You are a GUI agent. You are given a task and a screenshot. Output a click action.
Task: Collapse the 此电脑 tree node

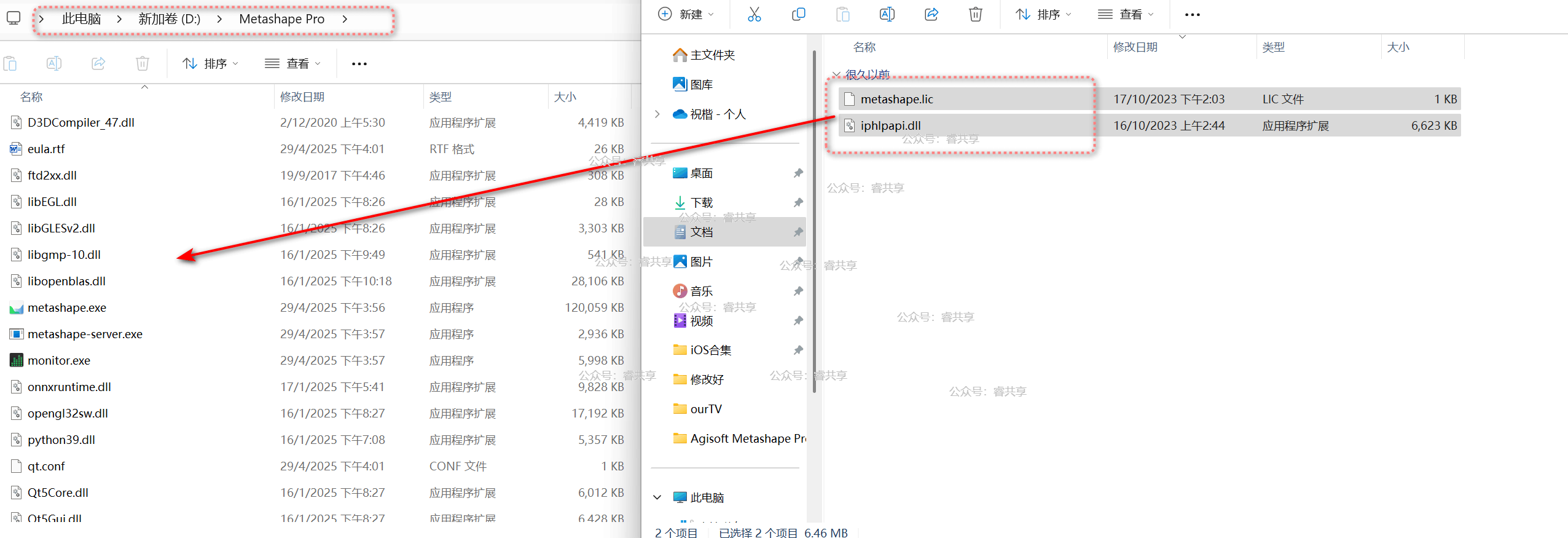(x=657, y=497)
